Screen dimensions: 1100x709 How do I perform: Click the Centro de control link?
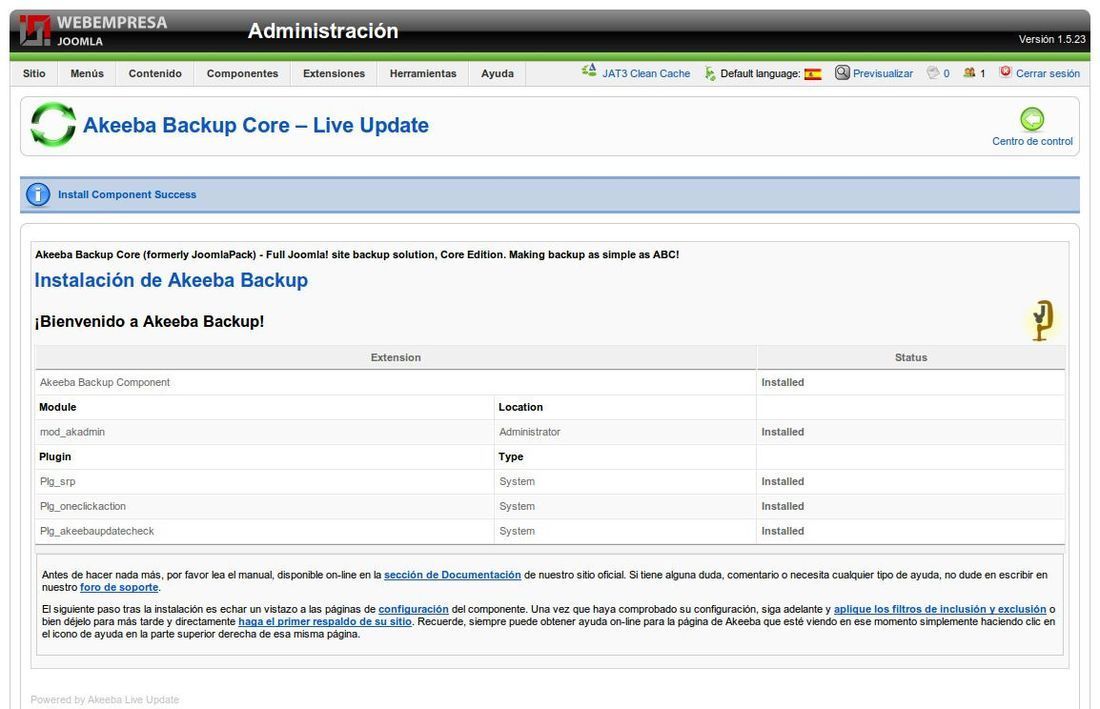point(1032,141)
